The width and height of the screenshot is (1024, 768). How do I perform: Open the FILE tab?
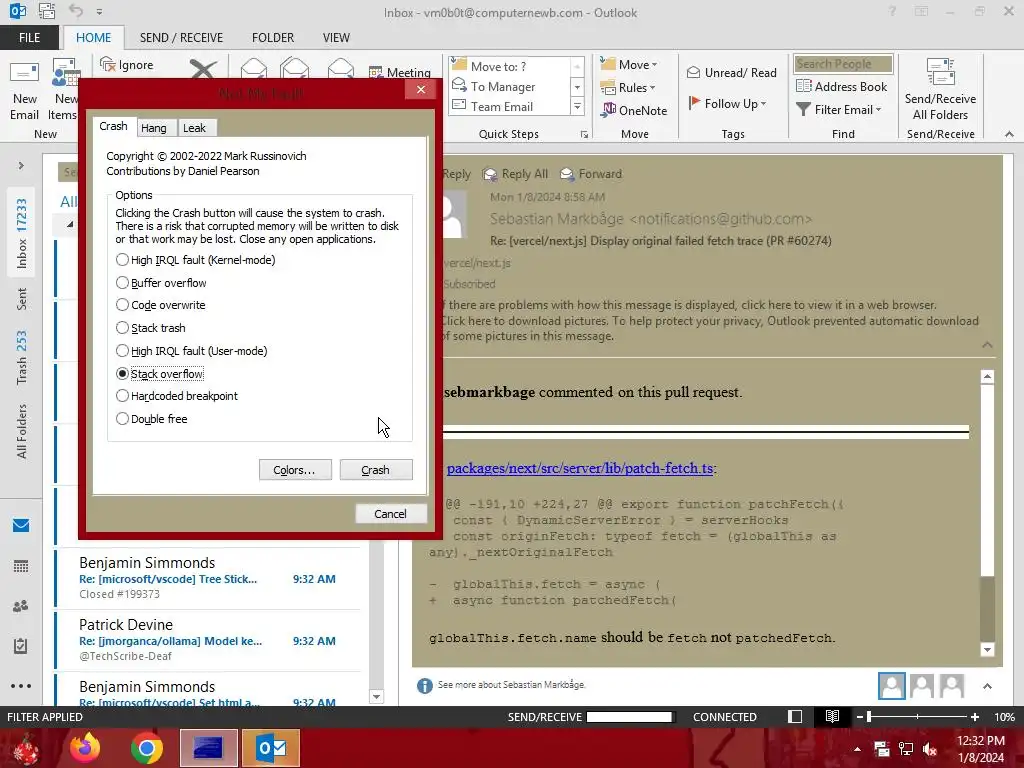tap(29, 37)
